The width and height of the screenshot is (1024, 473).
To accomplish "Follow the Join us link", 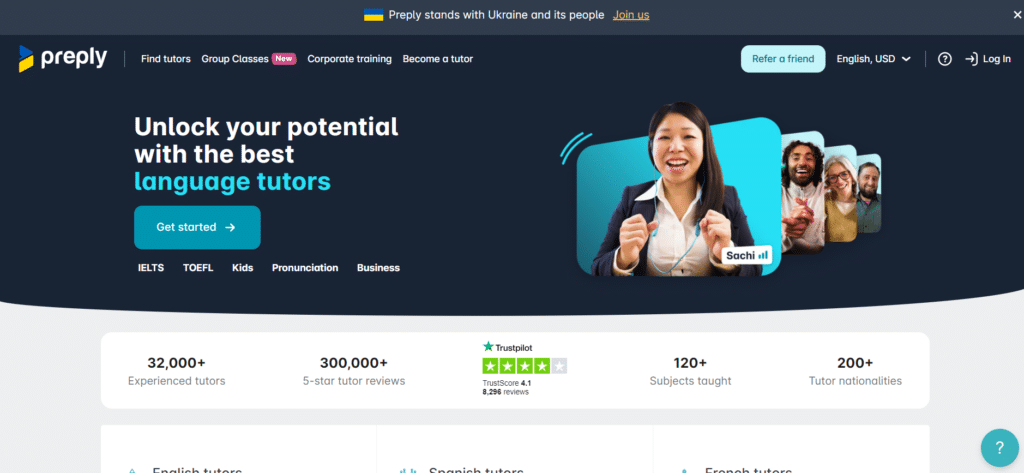I will pyautogui.click(x=631, y=15).
